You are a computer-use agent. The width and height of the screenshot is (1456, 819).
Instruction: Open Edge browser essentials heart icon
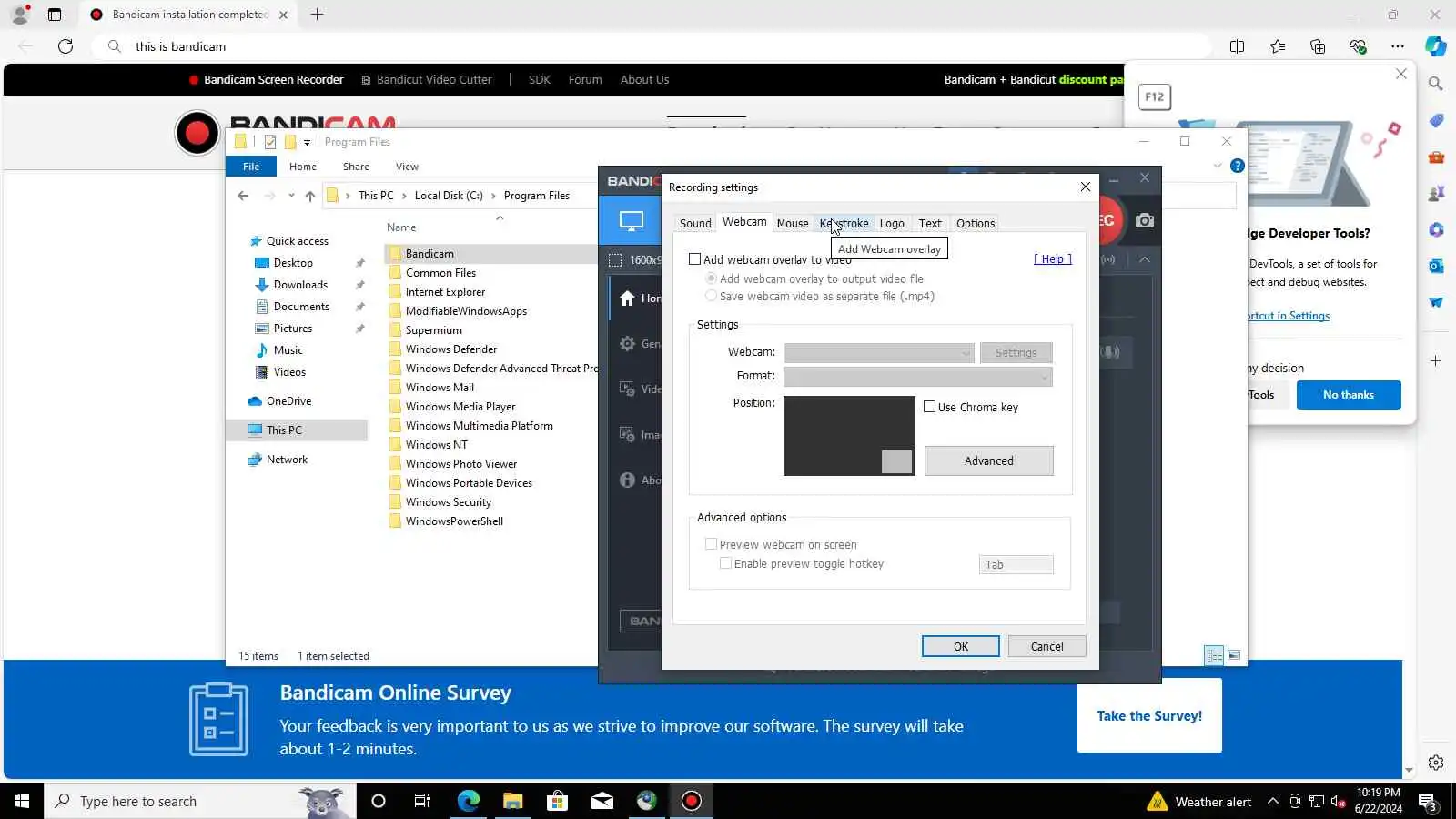tap(1358, 46)
